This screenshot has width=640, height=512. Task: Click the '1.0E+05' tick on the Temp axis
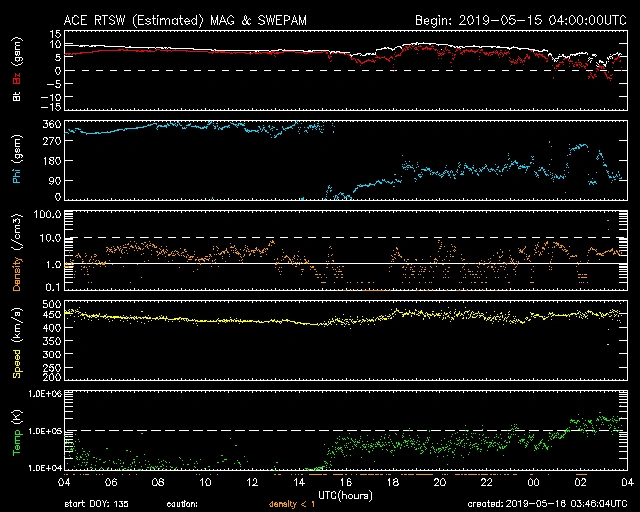coord(45,432)
